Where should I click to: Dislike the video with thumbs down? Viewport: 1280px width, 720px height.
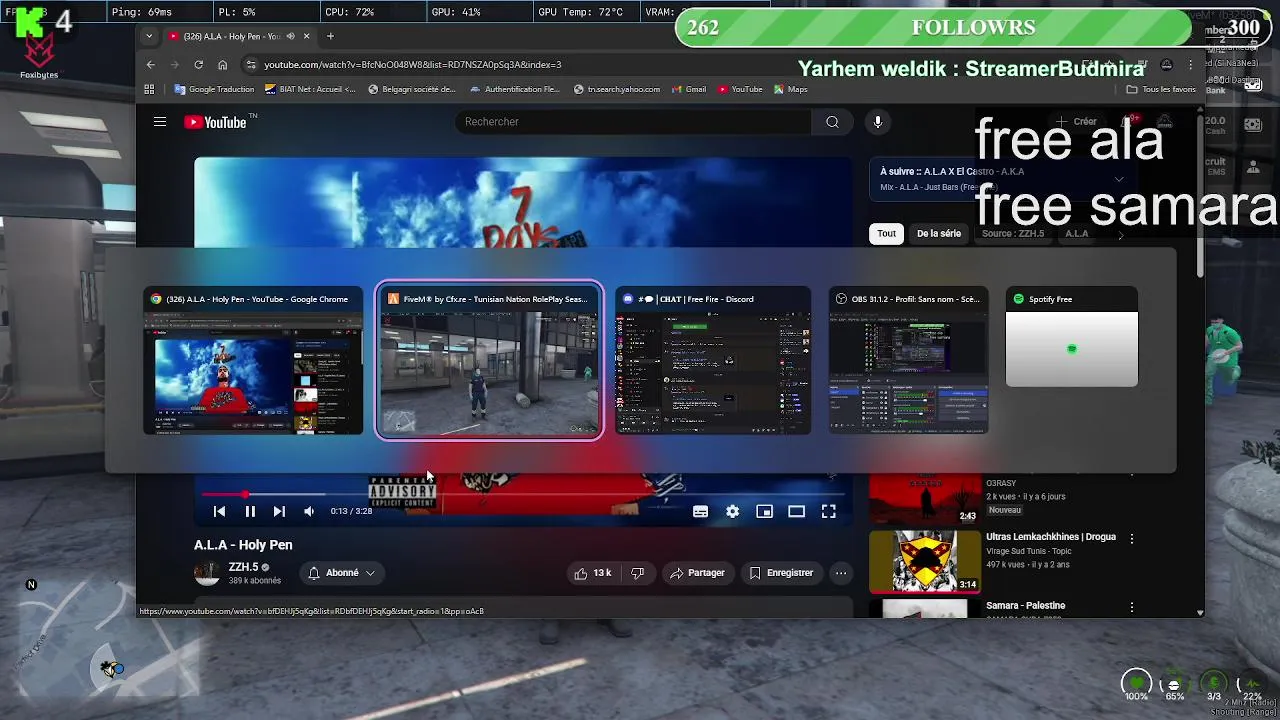point(638,573)
